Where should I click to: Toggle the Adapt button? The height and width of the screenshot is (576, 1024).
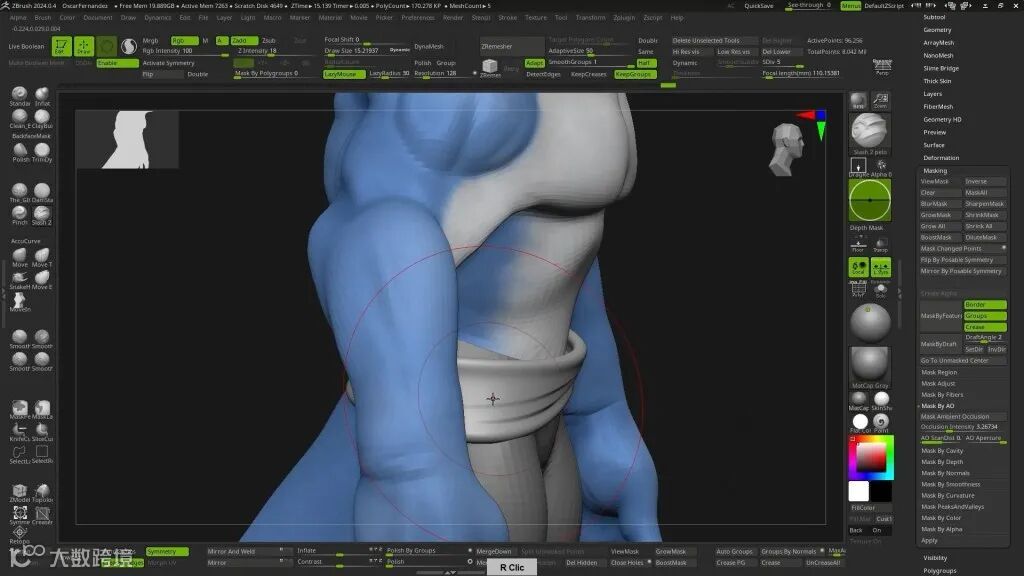coord(534,63)
